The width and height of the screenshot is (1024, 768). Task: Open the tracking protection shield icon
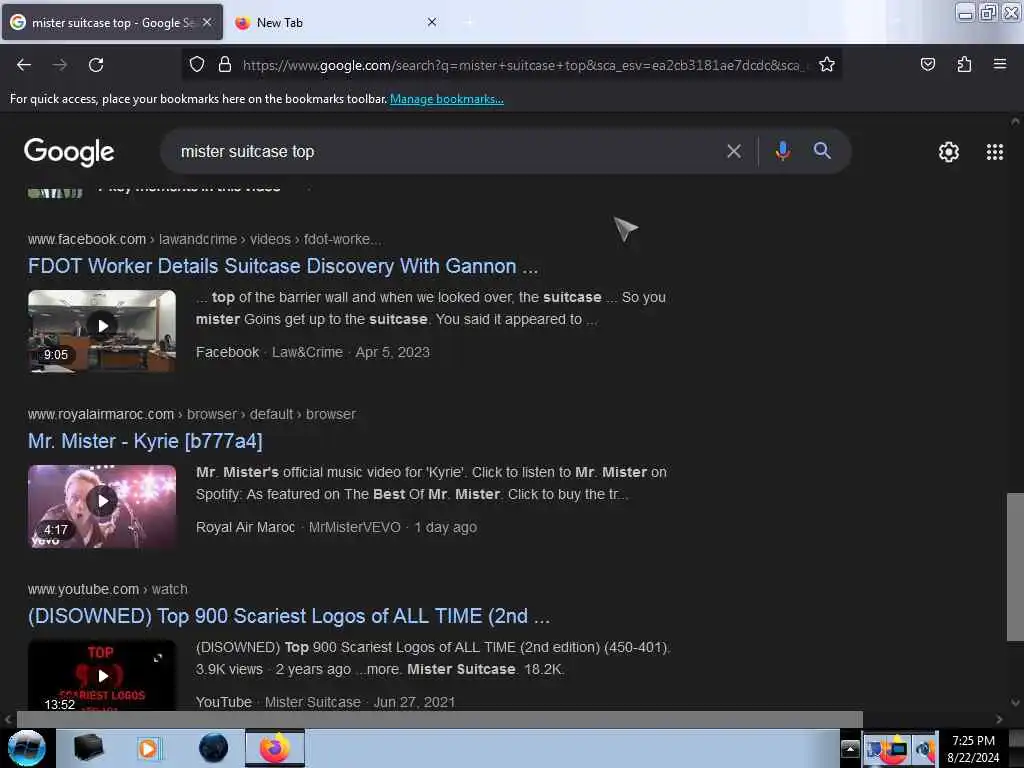(197, 64)
